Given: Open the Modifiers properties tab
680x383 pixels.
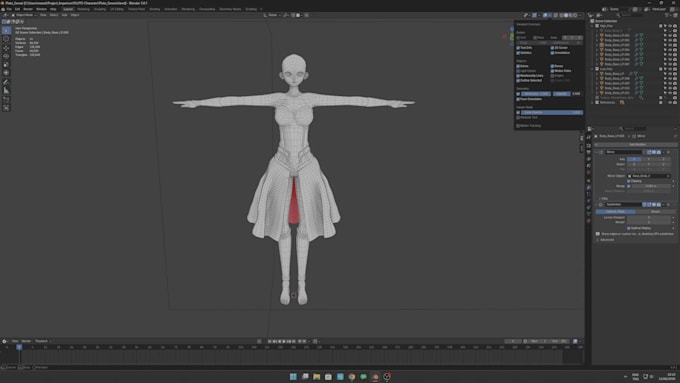Looking at the screenshot, I should (x=588, y=187).
